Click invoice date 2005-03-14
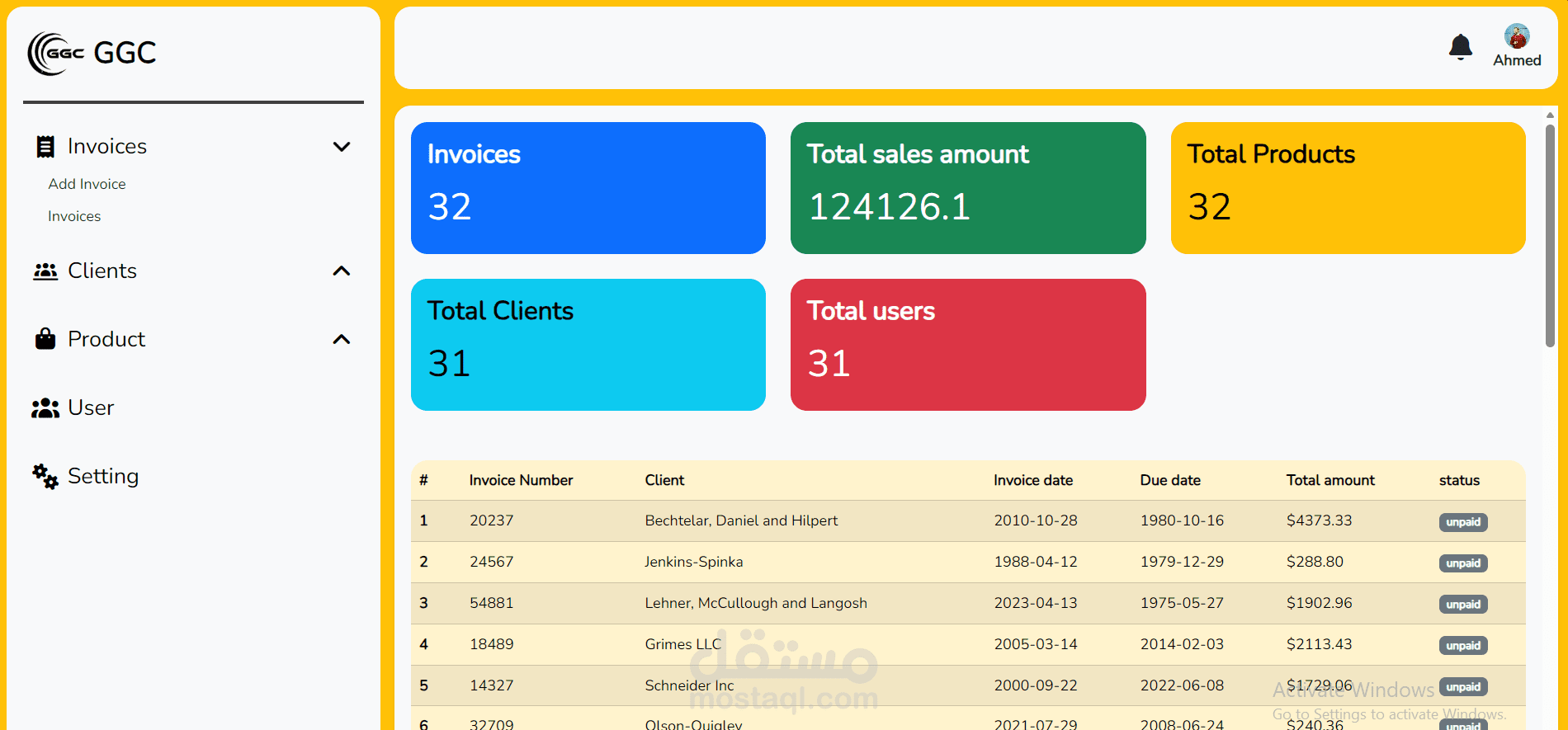This screenshot has width=1568, height=730. point(1036,644)
